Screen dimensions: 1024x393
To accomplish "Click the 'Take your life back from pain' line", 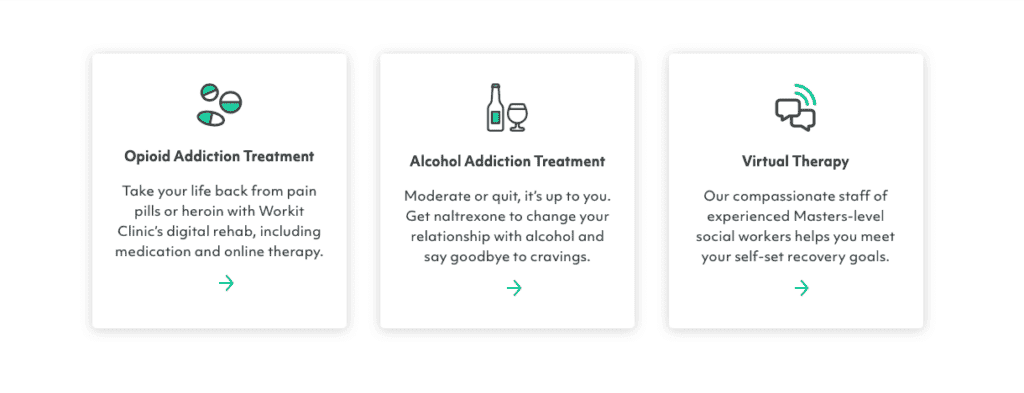I will tap(219, 191).
